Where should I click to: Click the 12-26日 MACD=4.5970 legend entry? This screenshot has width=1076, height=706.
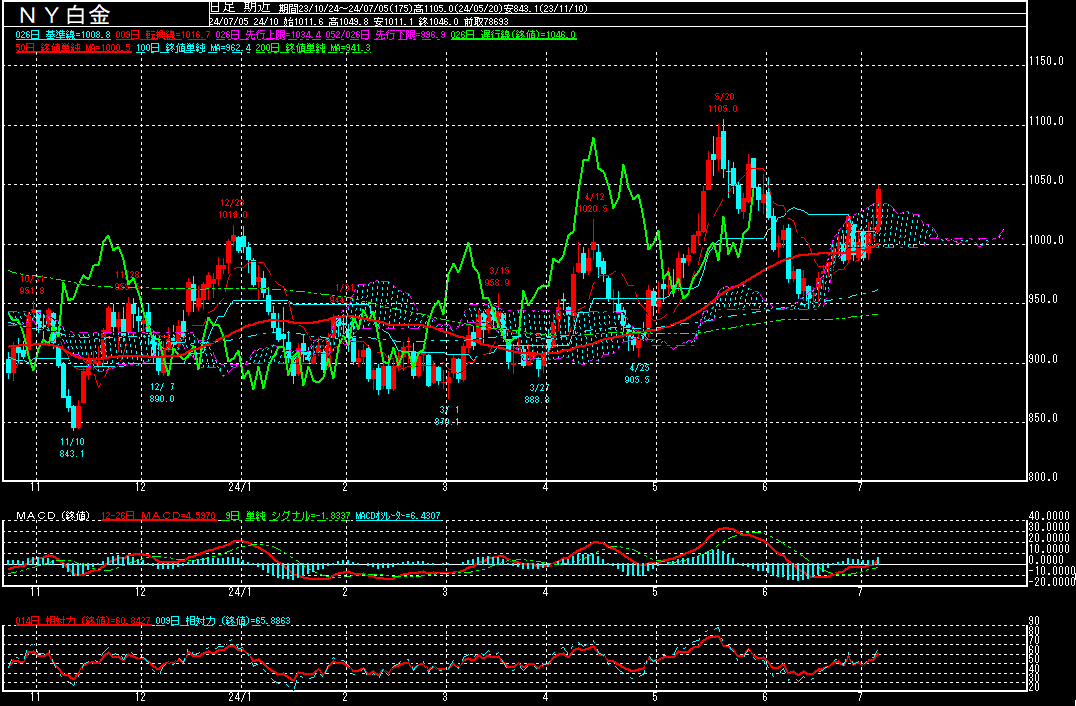157,516
